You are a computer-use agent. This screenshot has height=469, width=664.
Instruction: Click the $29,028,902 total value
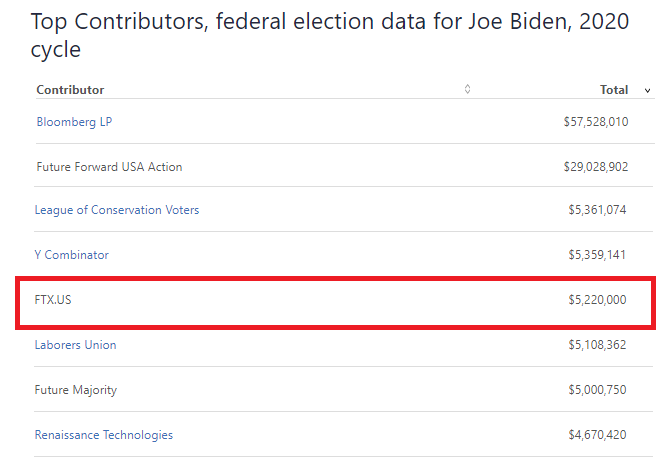tap(595, 167)
